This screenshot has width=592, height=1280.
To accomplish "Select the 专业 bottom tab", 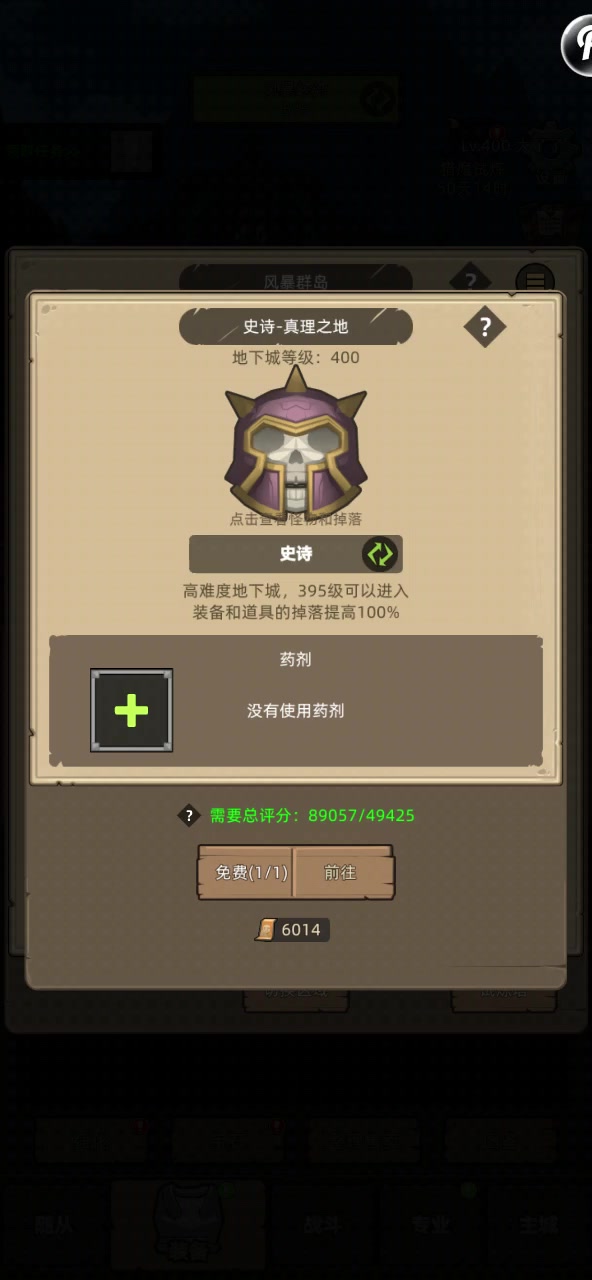I will [430, 1224].
